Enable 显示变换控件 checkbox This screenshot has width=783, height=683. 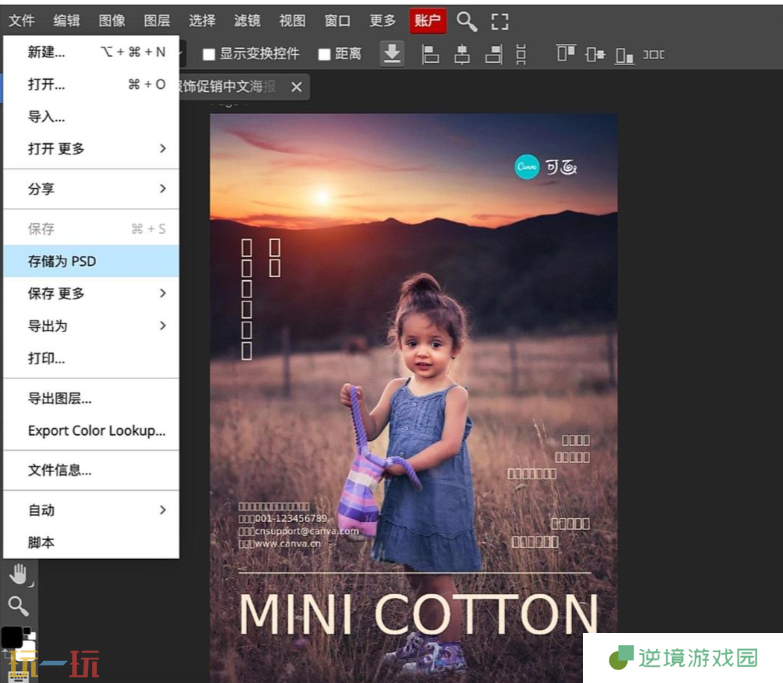point(209,54)
